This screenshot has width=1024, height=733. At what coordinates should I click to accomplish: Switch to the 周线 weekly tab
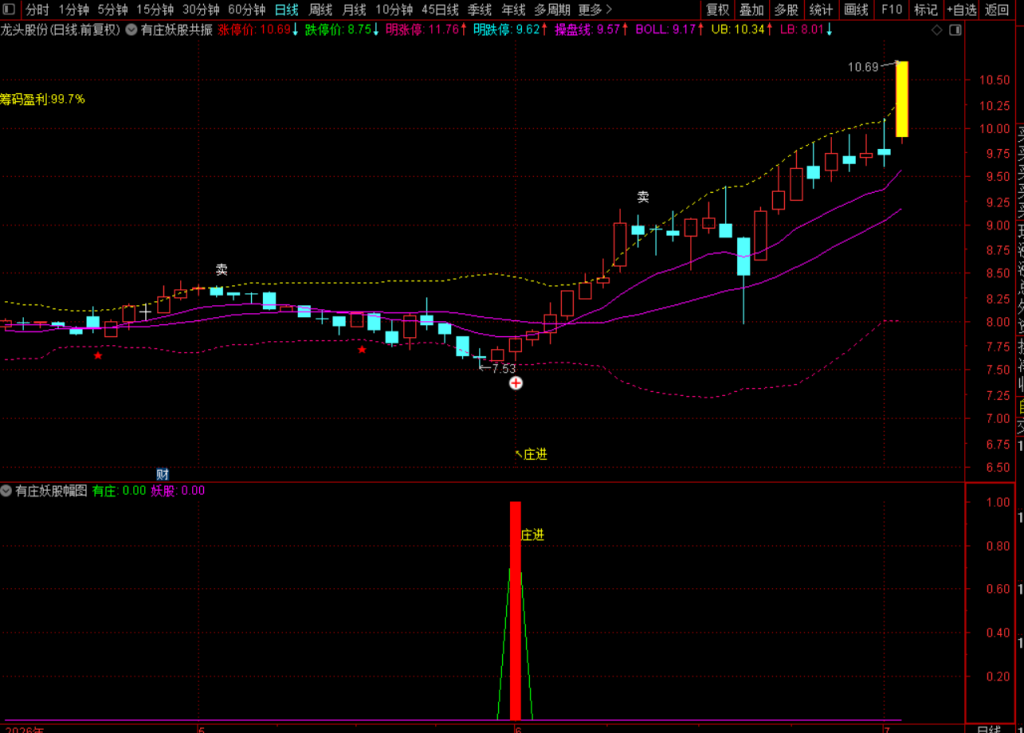(x=320, y=10)
